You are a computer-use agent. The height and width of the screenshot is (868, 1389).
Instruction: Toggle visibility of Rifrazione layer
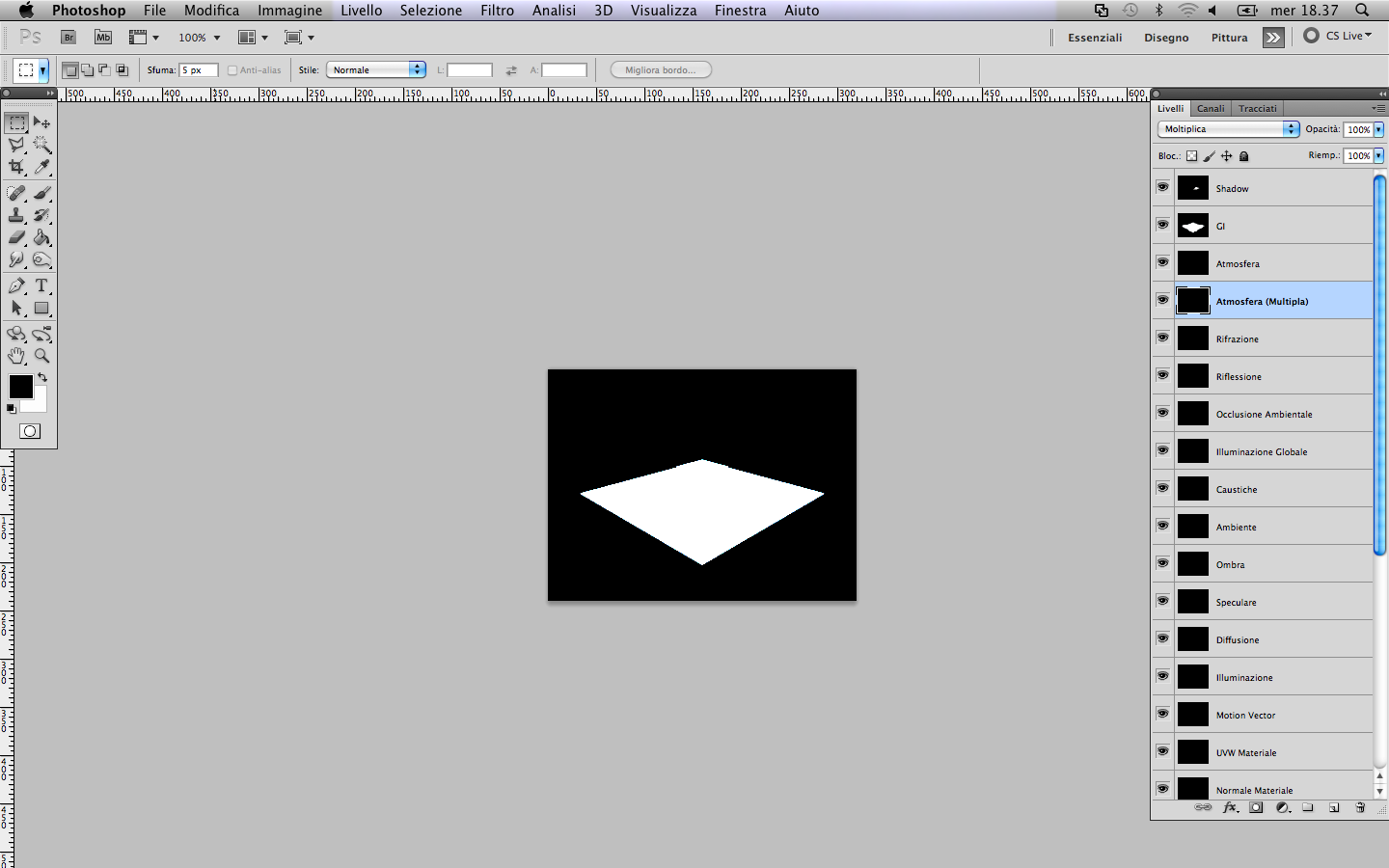pos(1162,338)
